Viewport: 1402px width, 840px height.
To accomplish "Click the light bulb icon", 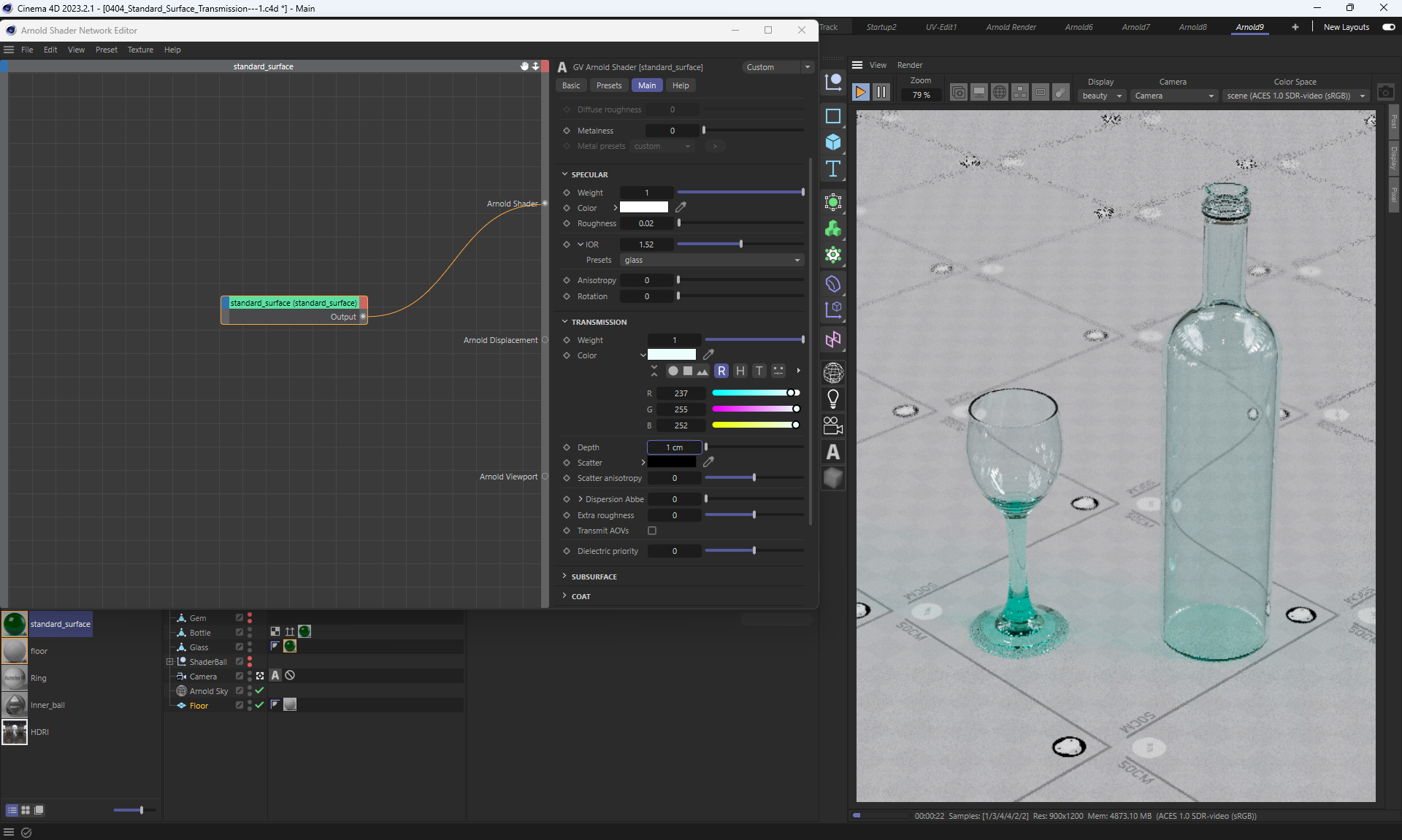I will [x=832, y=399].
